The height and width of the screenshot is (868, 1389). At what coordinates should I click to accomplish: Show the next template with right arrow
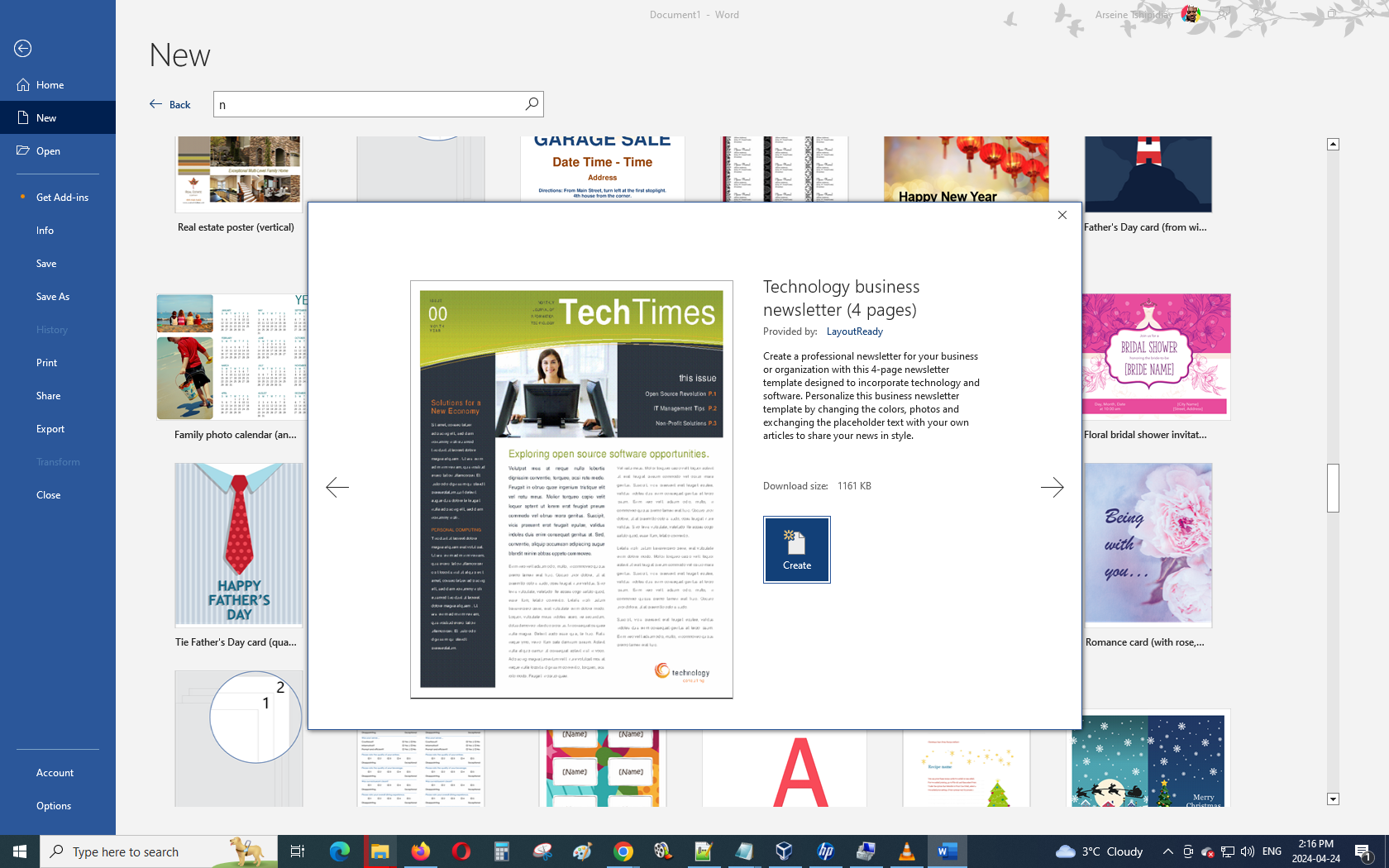pos(1052,487)
